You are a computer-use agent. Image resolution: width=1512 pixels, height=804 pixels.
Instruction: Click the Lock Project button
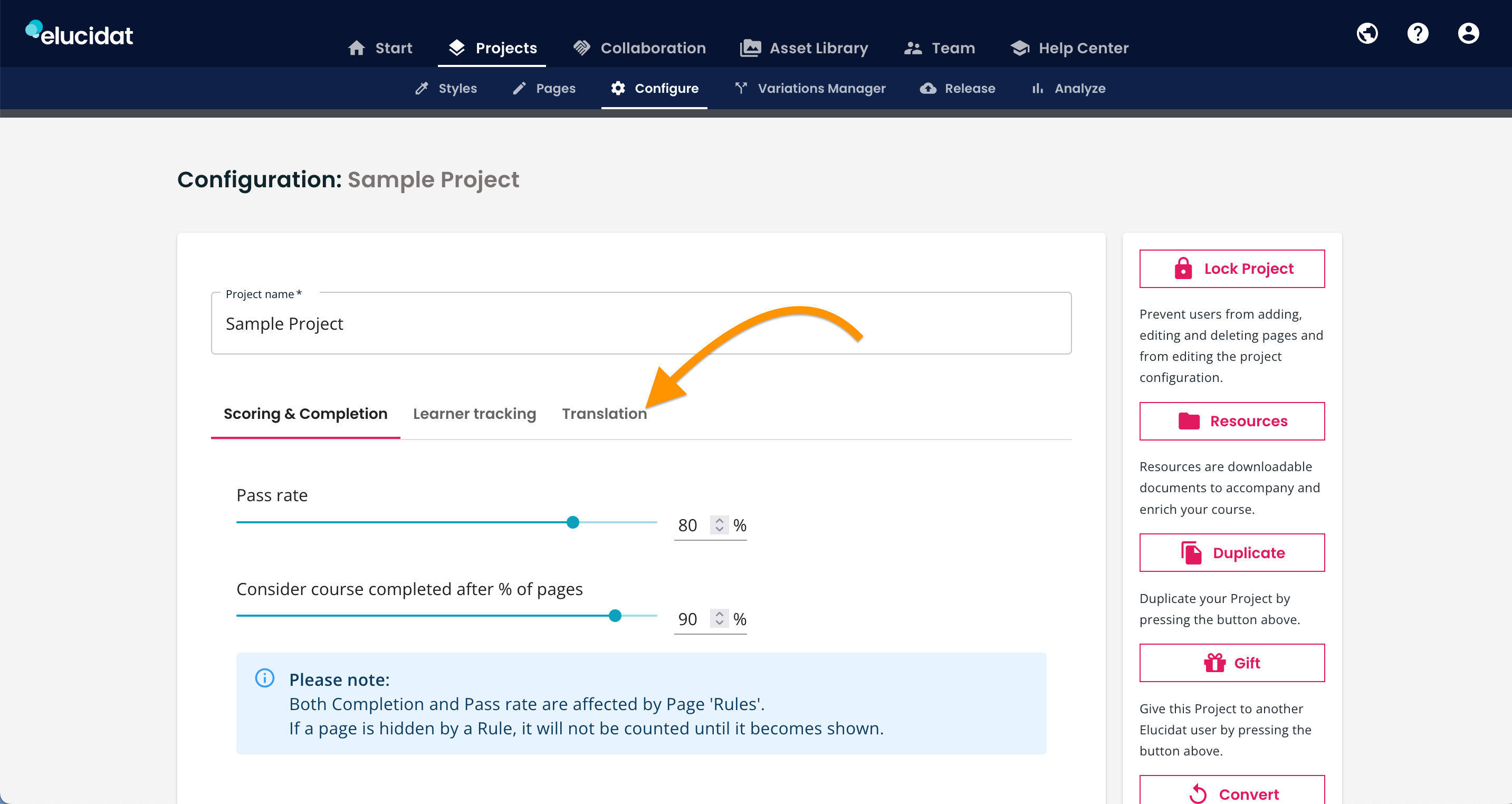[1231, 269]
